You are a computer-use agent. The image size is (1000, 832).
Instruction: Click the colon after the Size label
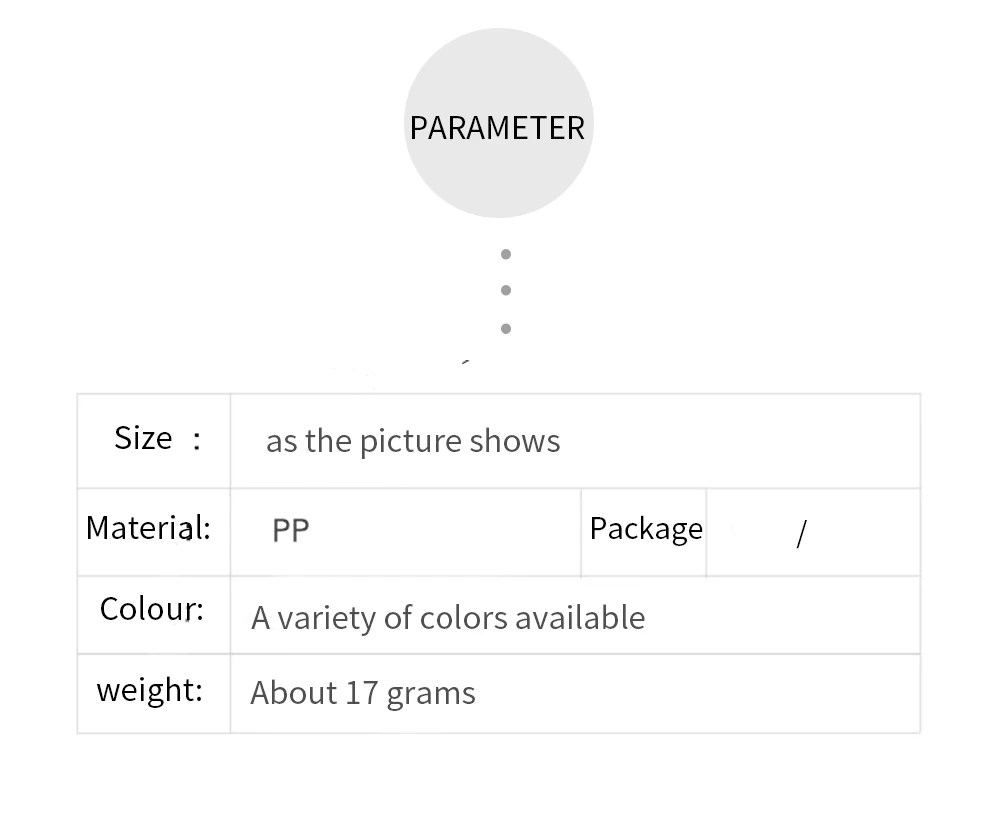point(197,439)
